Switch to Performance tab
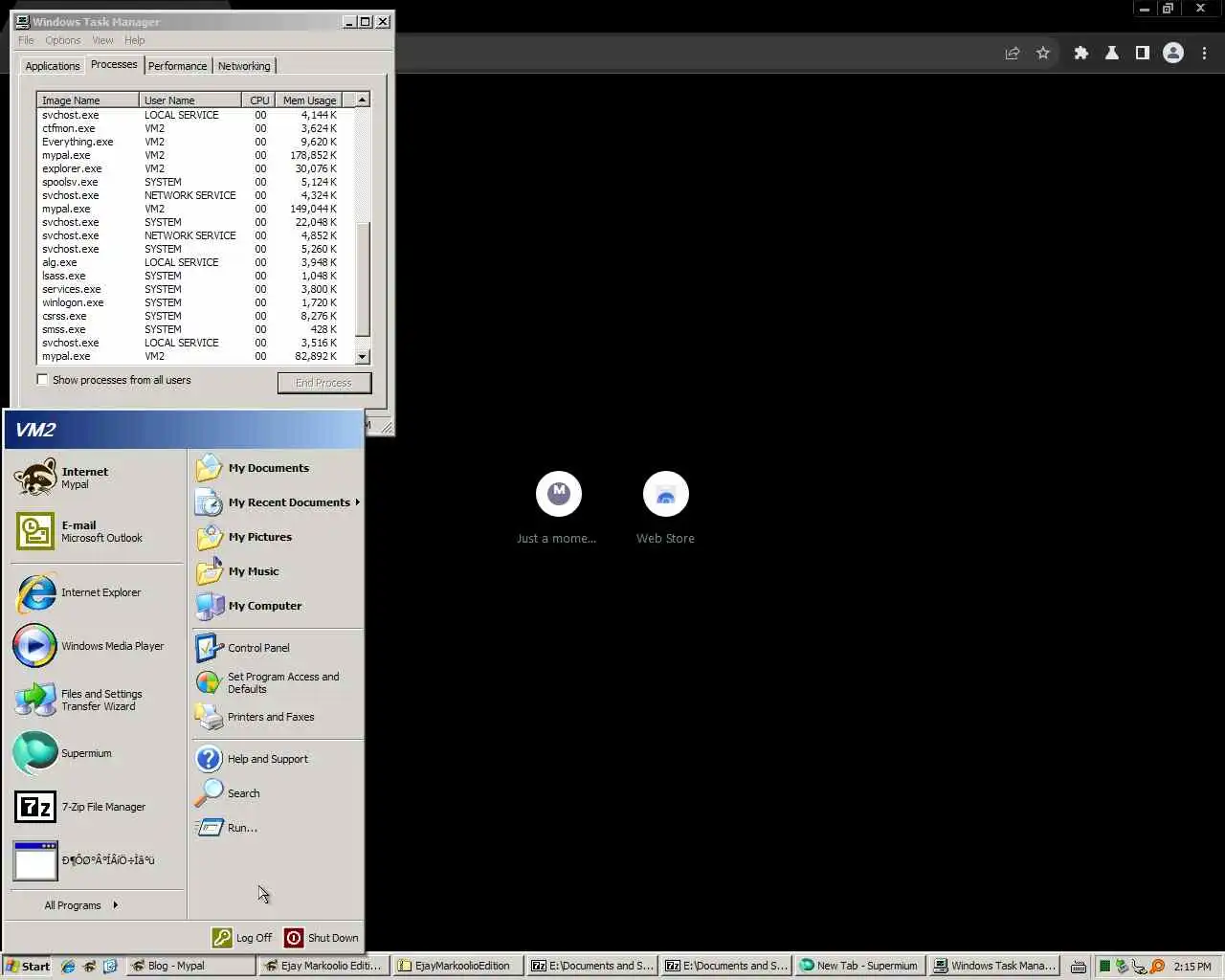1225x980 pixels. (178, 66)
